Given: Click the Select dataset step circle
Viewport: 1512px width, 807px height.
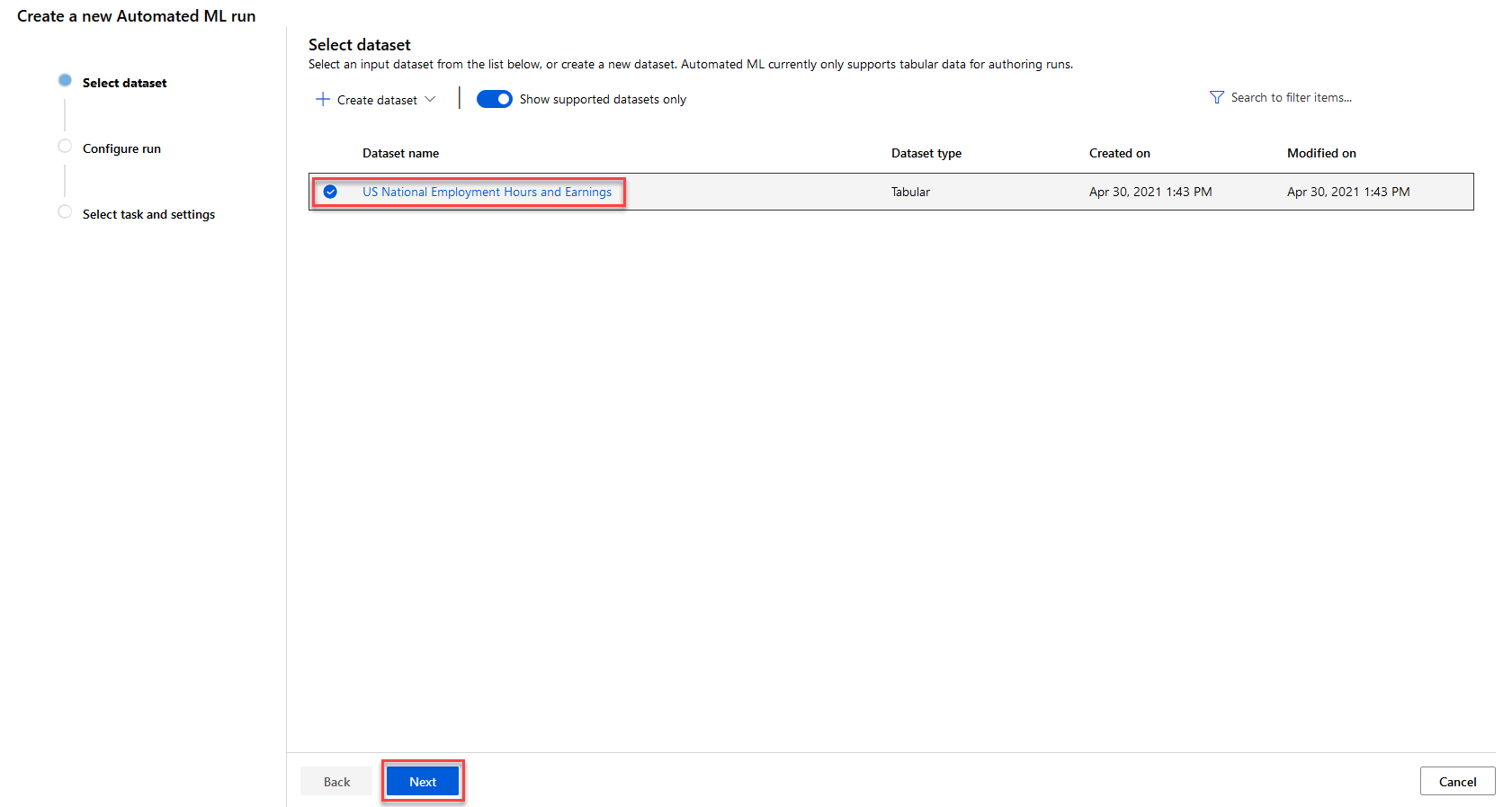Looking at the screenshot, I should click(65, 80).
